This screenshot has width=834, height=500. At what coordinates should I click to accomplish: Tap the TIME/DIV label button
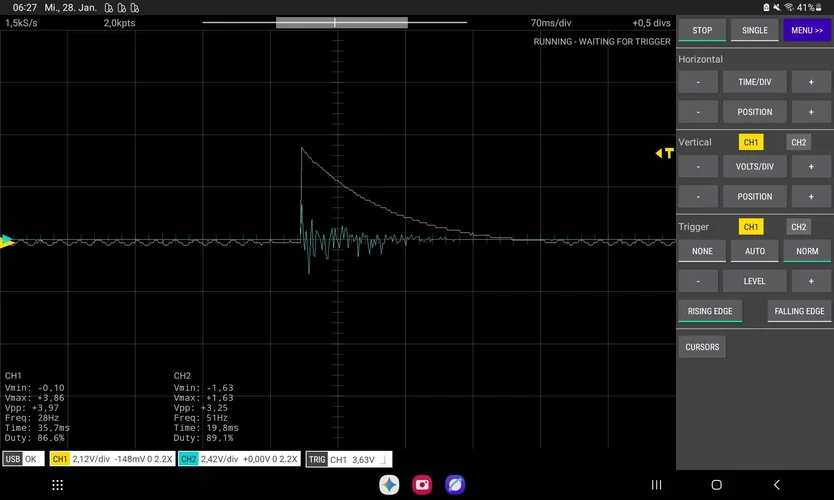[x=754, y=82]
